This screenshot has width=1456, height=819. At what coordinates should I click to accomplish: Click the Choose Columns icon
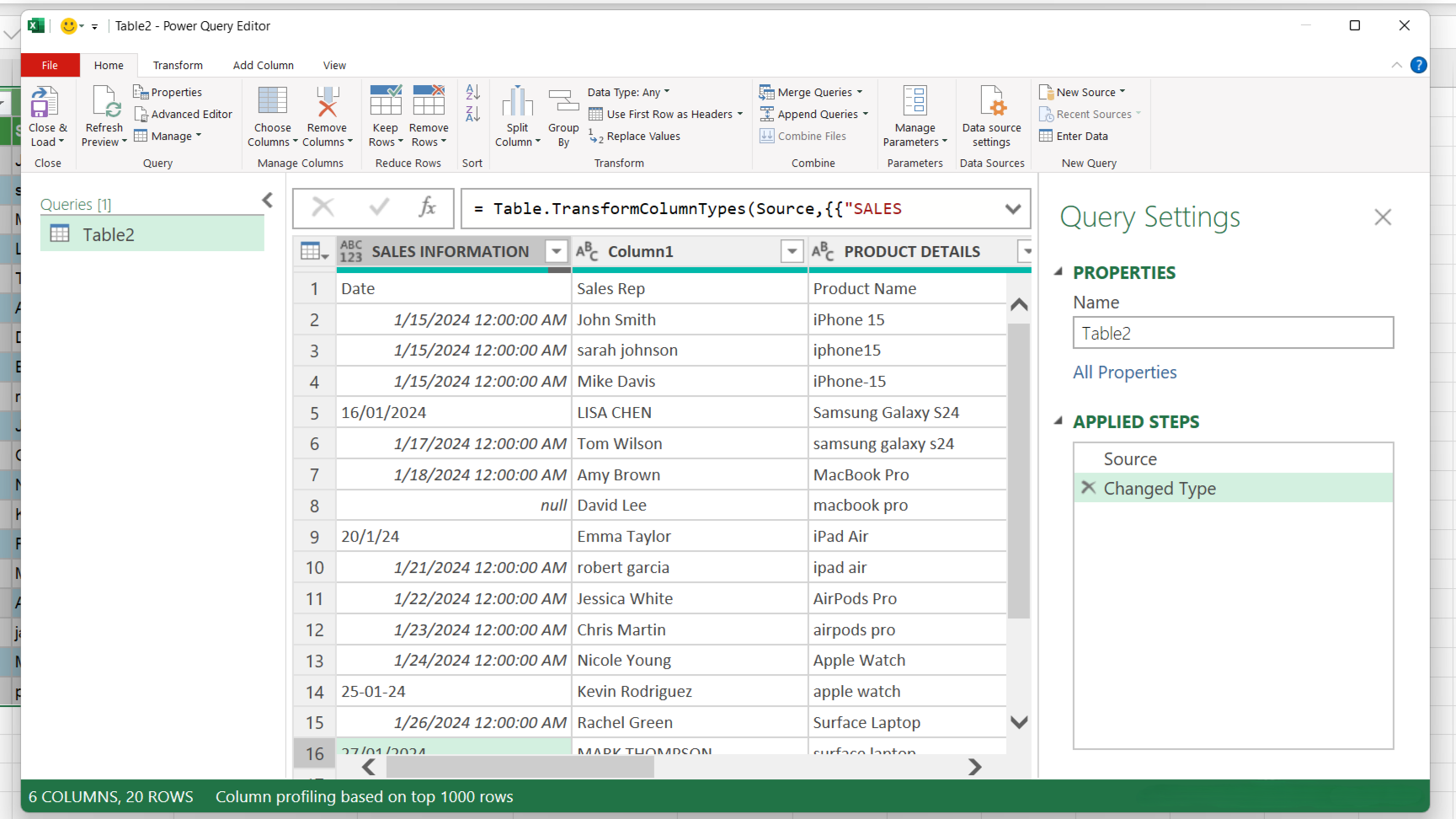[272, 102]
